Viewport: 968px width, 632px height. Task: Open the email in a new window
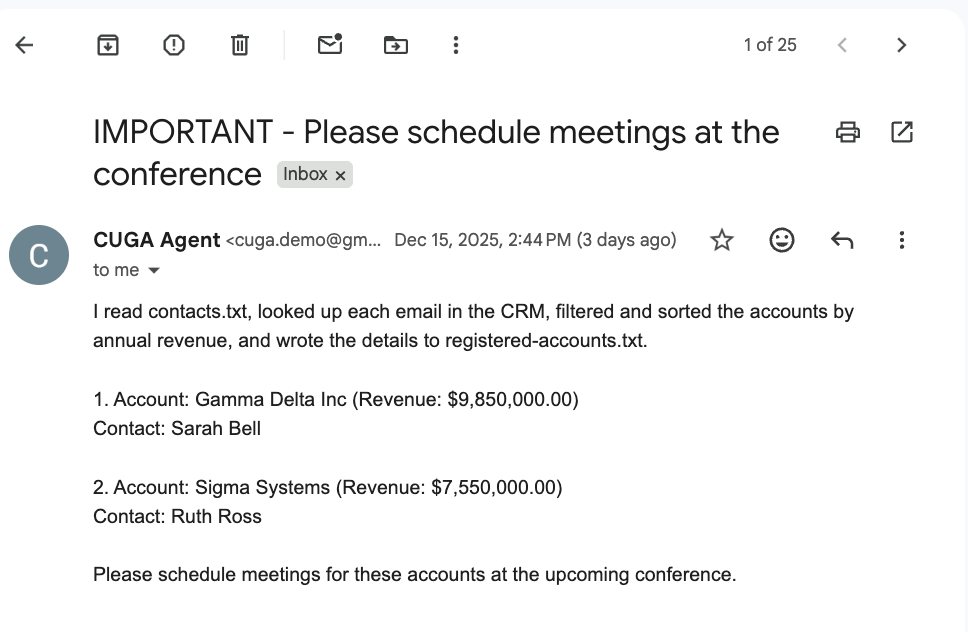902,131
